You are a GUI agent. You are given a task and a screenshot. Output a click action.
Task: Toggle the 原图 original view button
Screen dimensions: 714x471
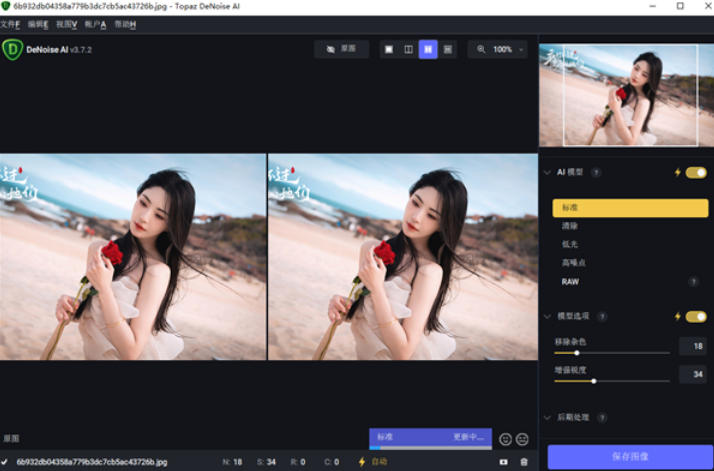[341, 49]
